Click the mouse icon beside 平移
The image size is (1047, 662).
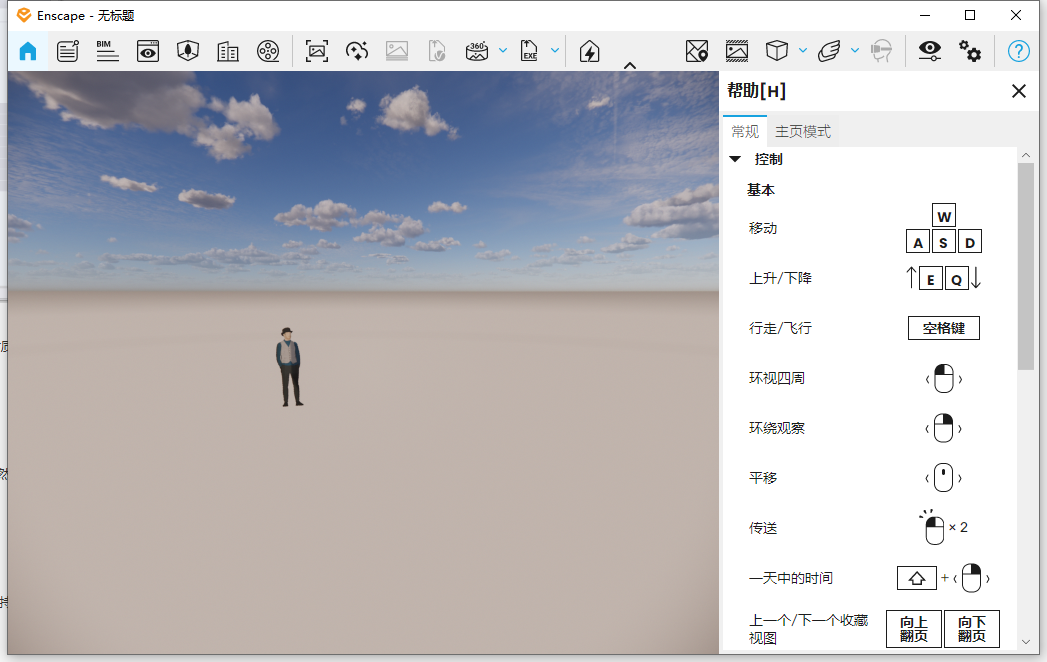click(944, 478)
